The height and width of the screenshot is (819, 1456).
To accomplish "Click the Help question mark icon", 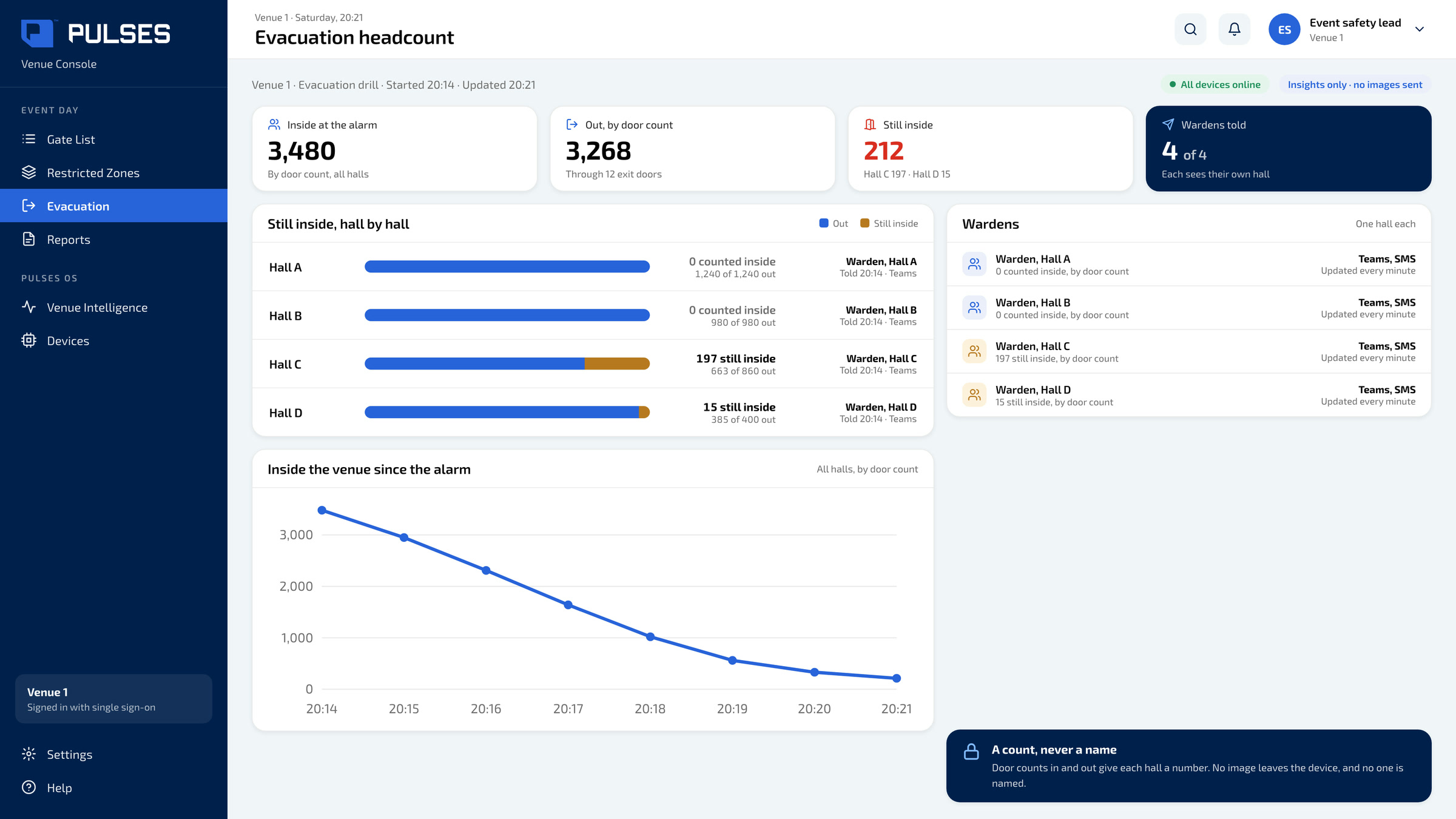I will (x=29, y=787).
